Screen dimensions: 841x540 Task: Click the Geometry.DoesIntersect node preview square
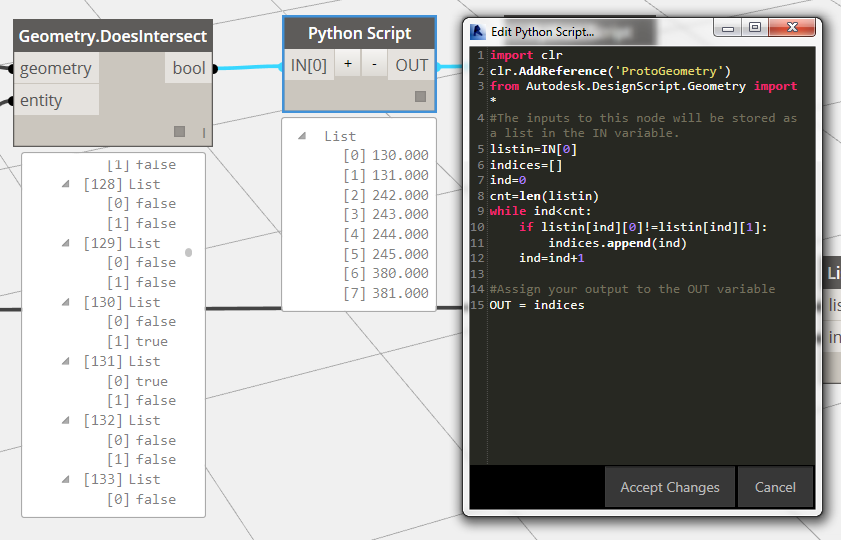coord(179,132)
